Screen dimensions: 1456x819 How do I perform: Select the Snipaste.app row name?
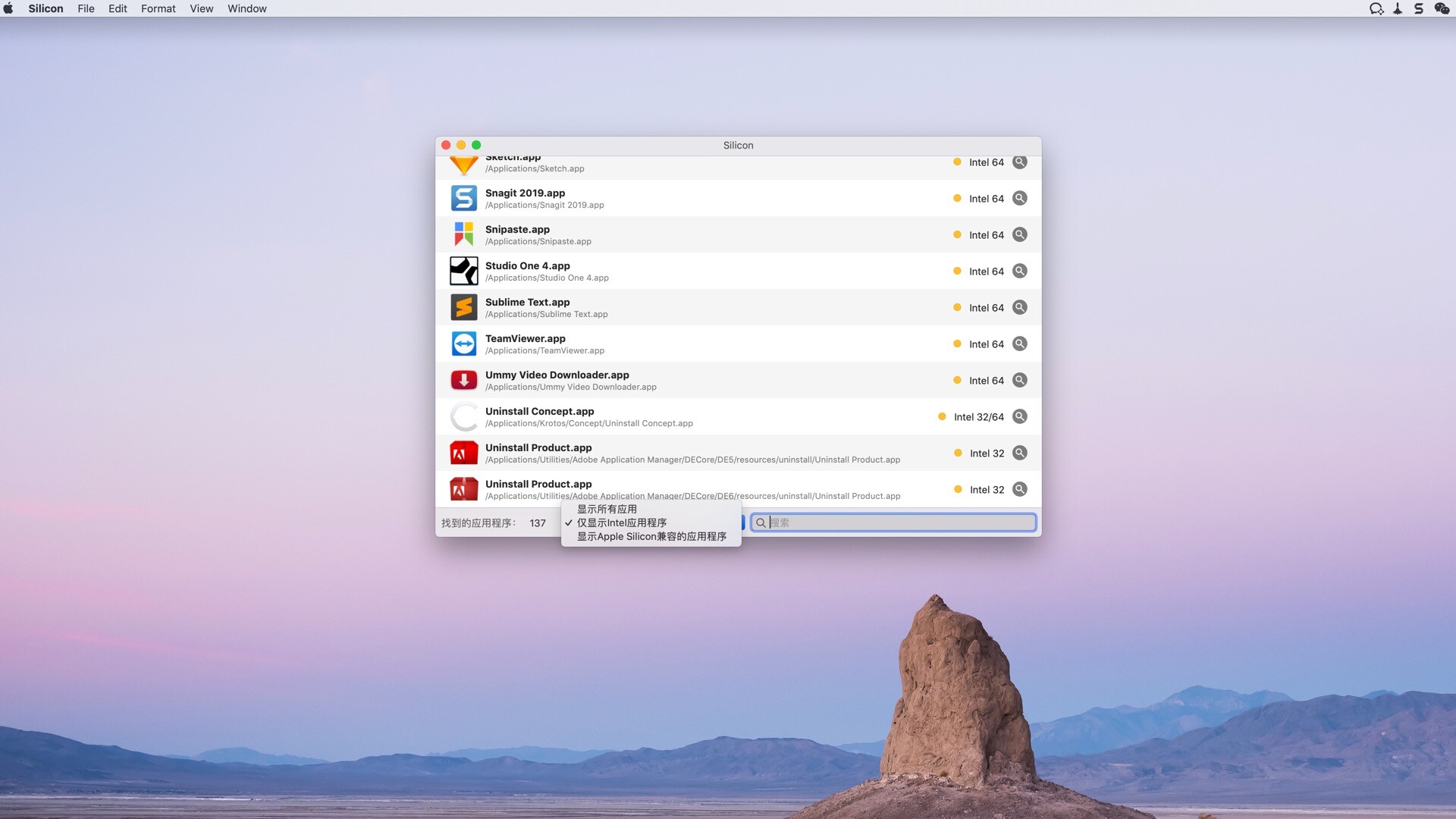click(x=517, y=229)
